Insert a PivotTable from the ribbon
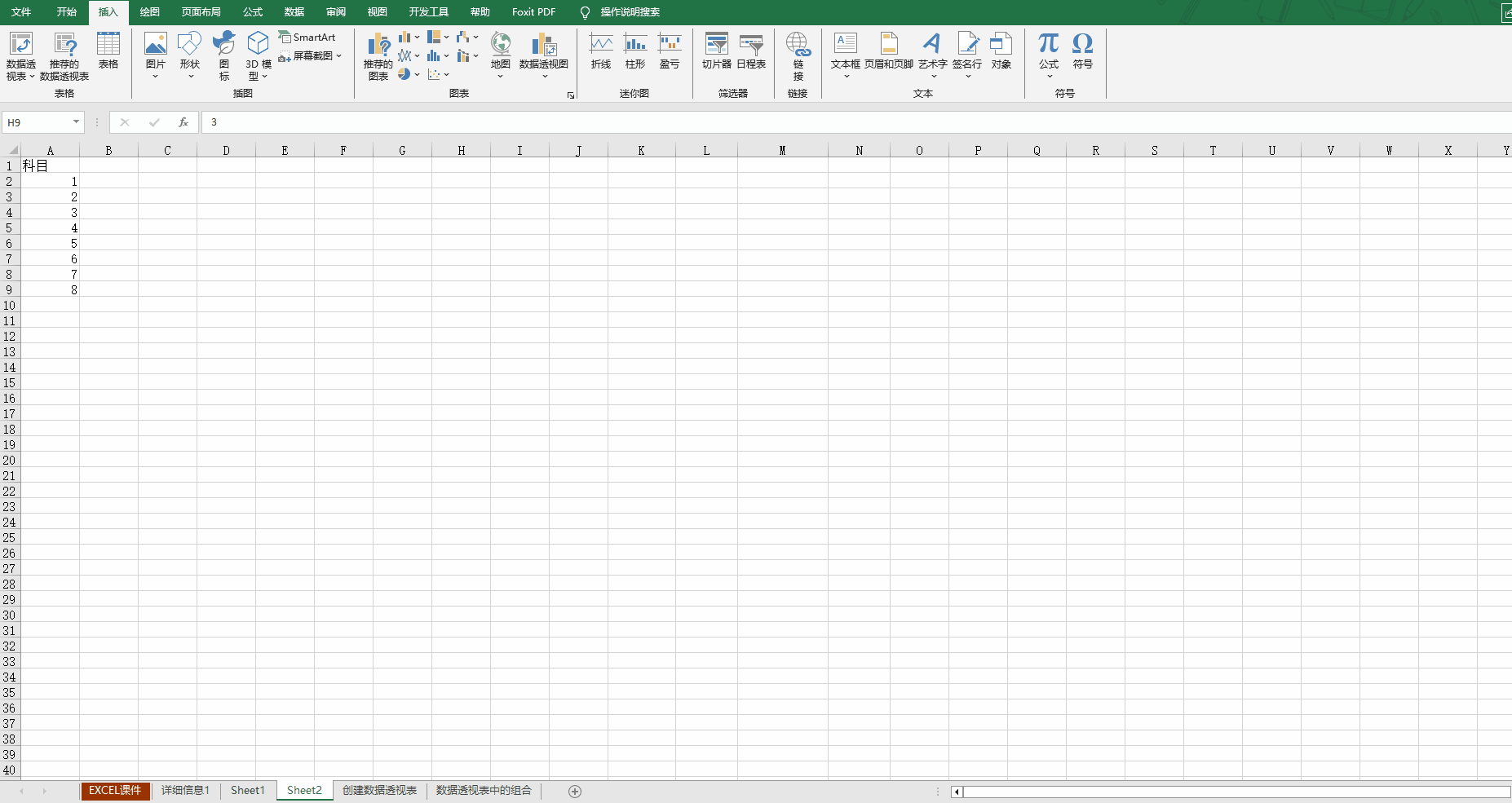 pos(20,45)
